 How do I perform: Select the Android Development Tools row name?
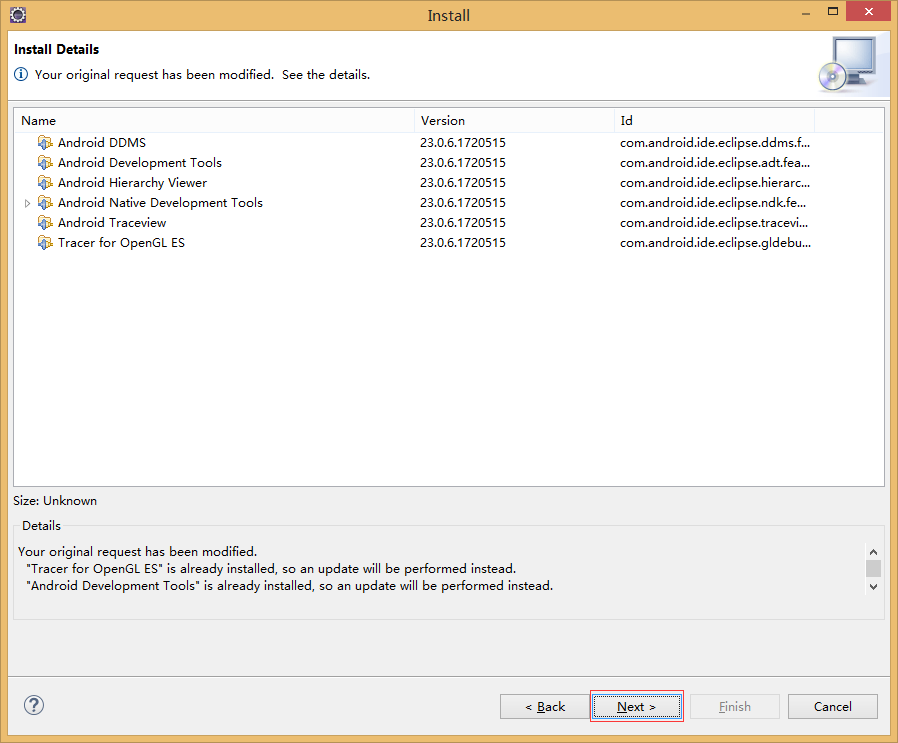(x=140, y=162)
